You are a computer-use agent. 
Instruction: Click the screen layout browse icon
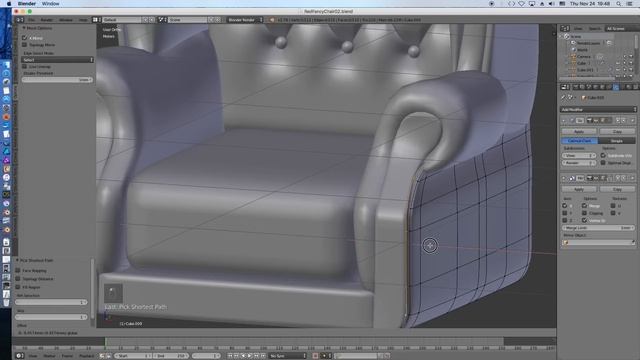pyautogui.click(x=96, y=20)
